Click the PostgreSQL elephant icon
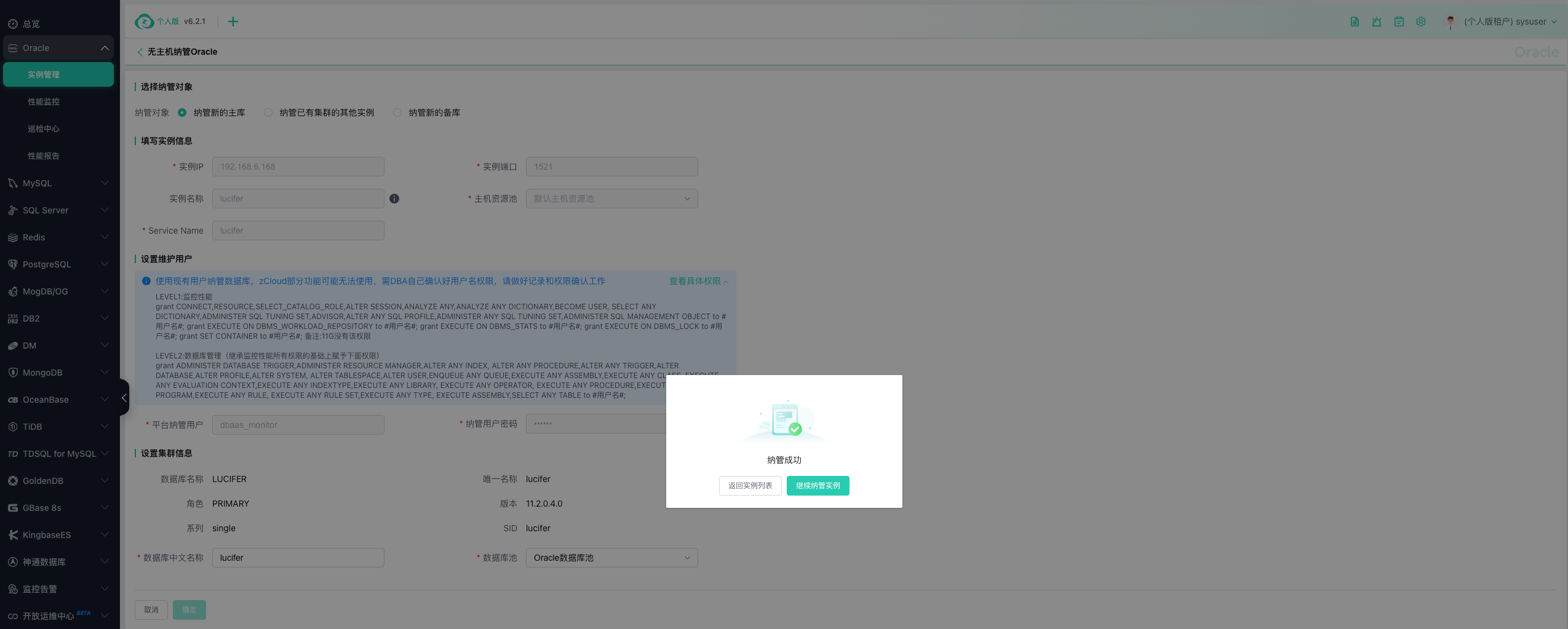This screenshot has width=1568, height=629. (13, 264)
